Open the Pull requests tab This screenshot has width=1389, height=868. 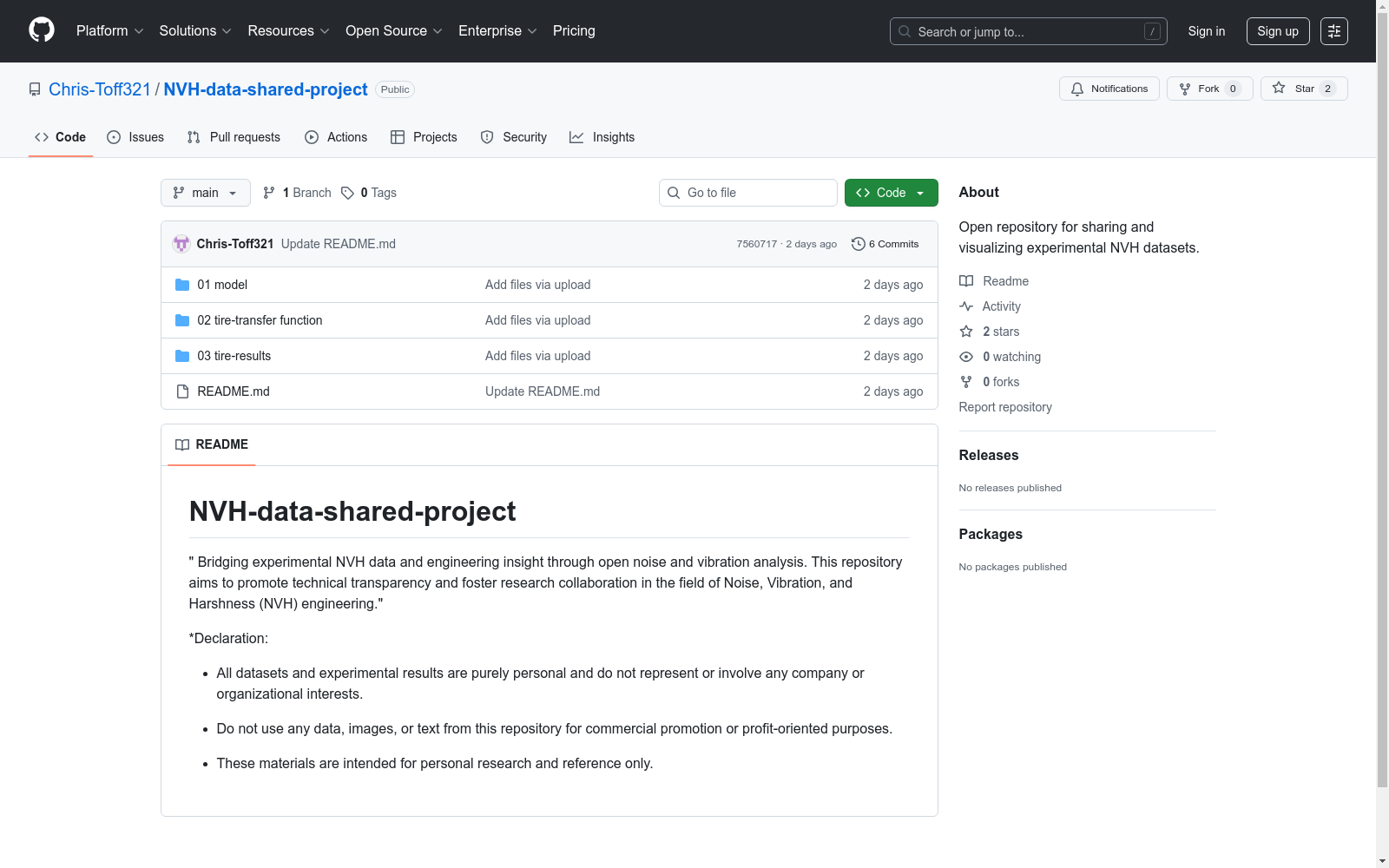point(234,137)
